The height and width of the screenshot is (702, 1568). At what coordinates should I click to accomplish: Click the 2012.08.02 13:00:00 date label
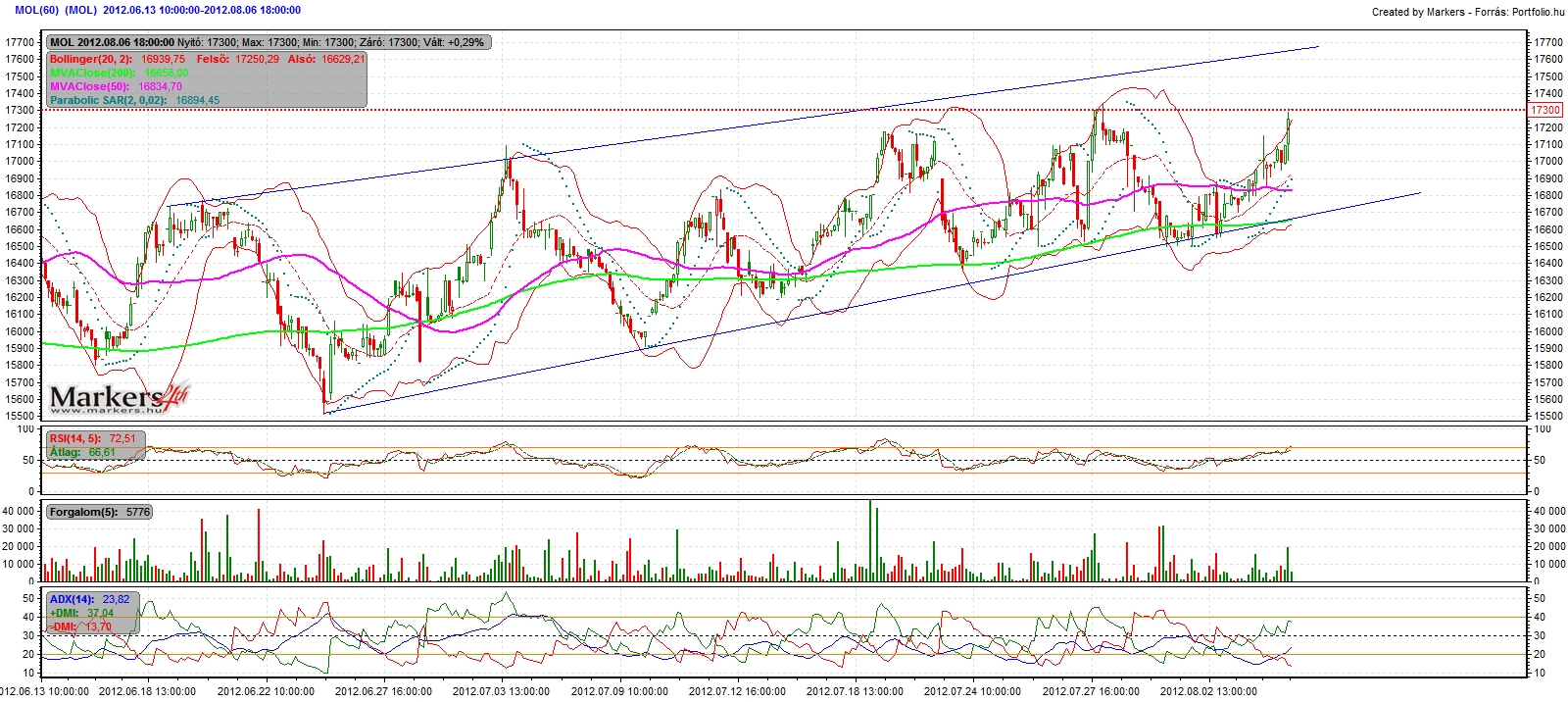pos(1208,691)
